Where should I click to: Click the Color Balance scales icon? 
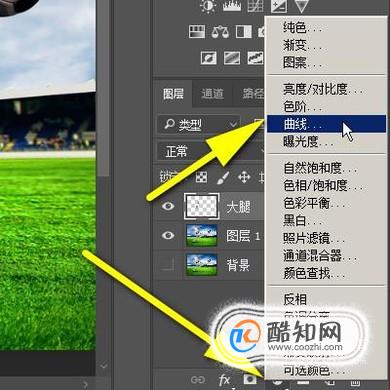(220, 32)
